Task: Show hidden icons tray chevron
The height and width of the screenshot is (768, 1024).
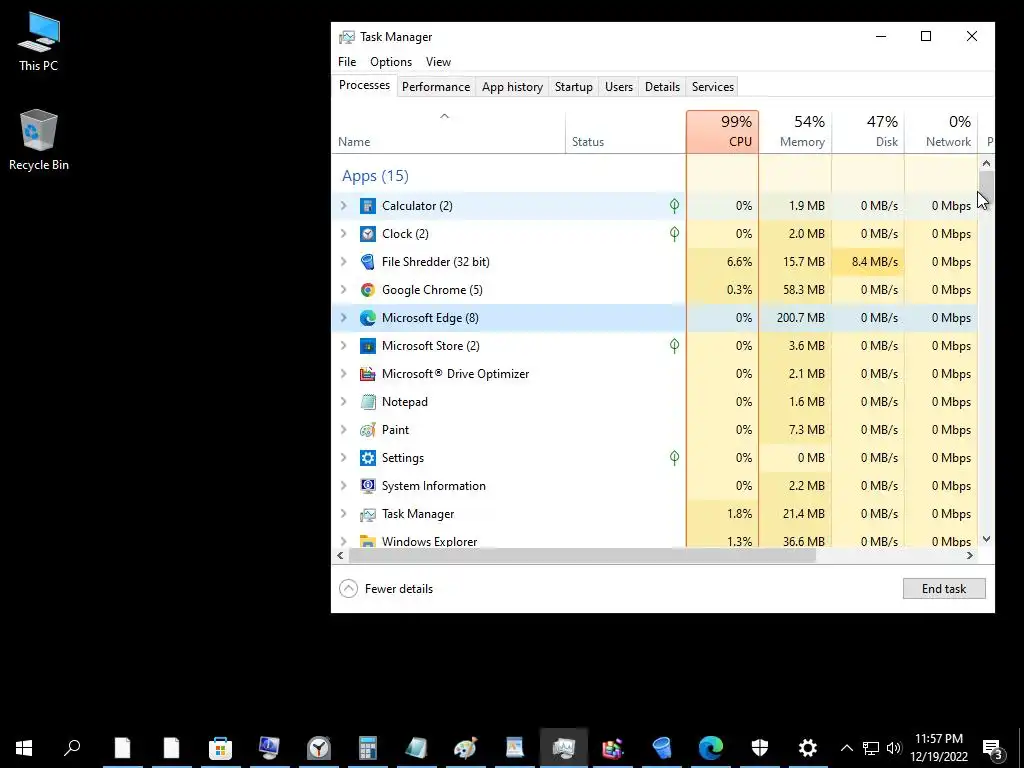Action: pos(846,748)
